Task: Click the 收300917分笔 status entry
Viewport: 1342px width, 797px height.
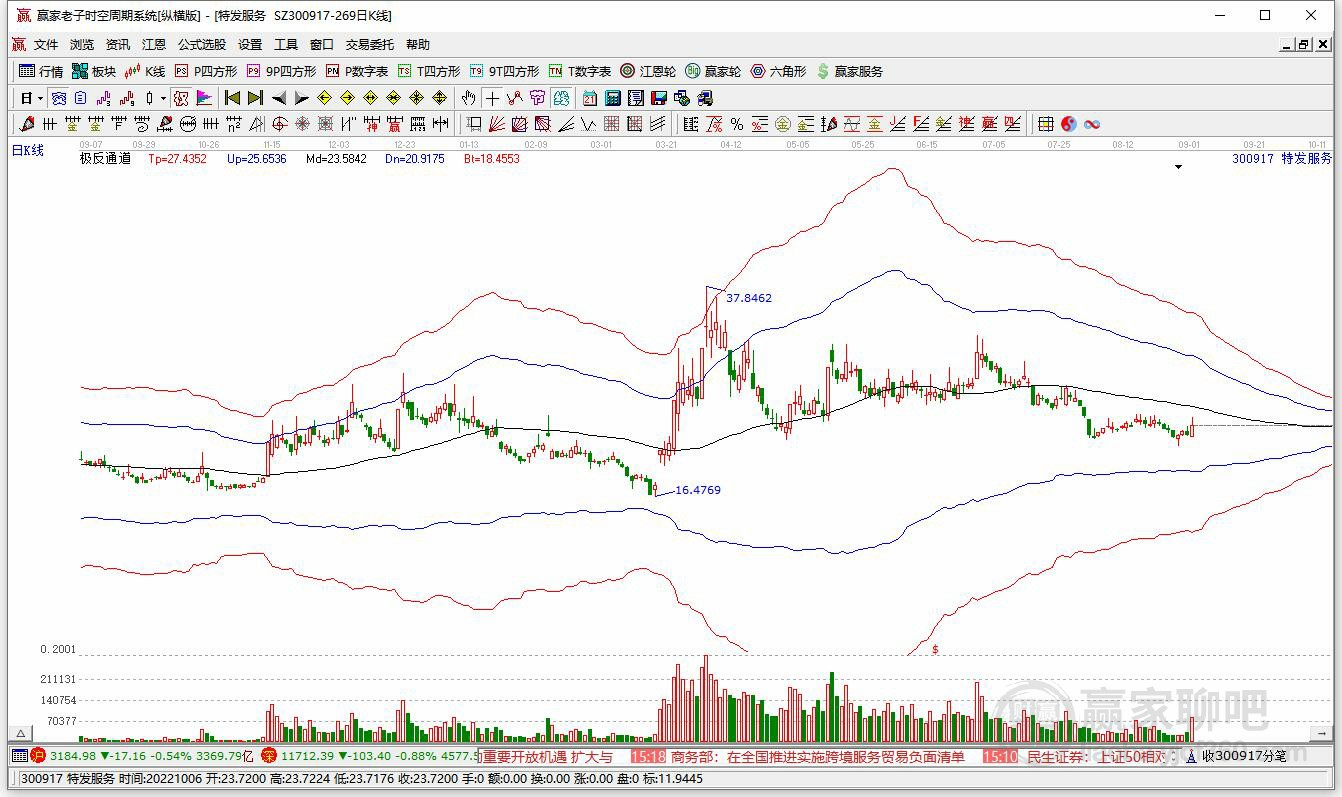Action: pos(1243,756)
